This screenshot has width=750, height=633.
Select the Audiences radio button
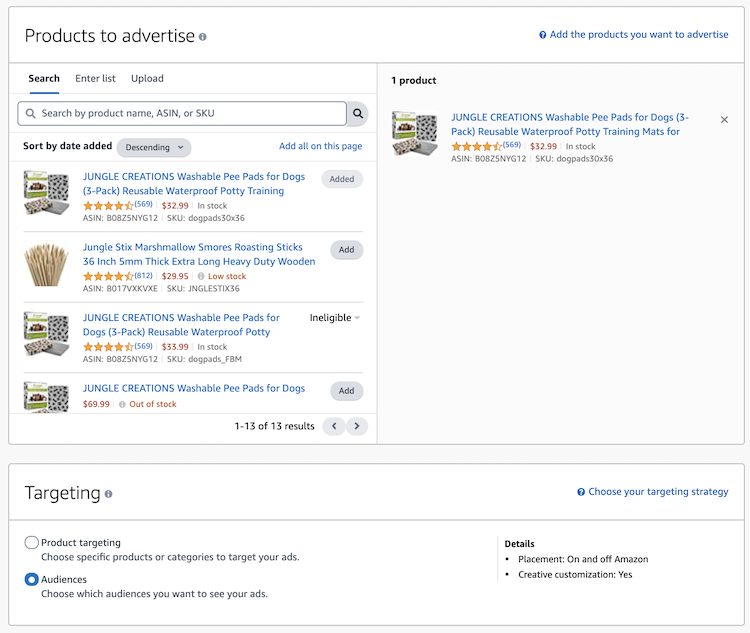[x=32, y=579]
